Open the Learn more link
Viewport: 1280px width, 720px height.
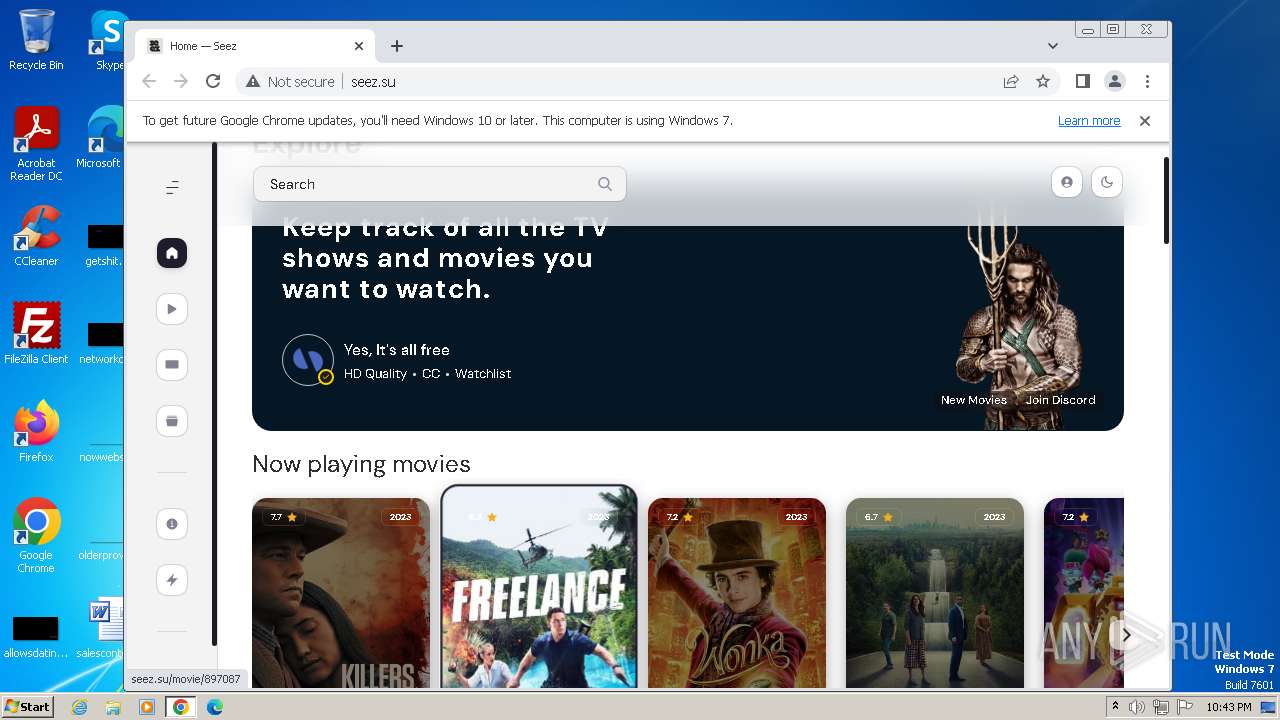(1089, 121)
